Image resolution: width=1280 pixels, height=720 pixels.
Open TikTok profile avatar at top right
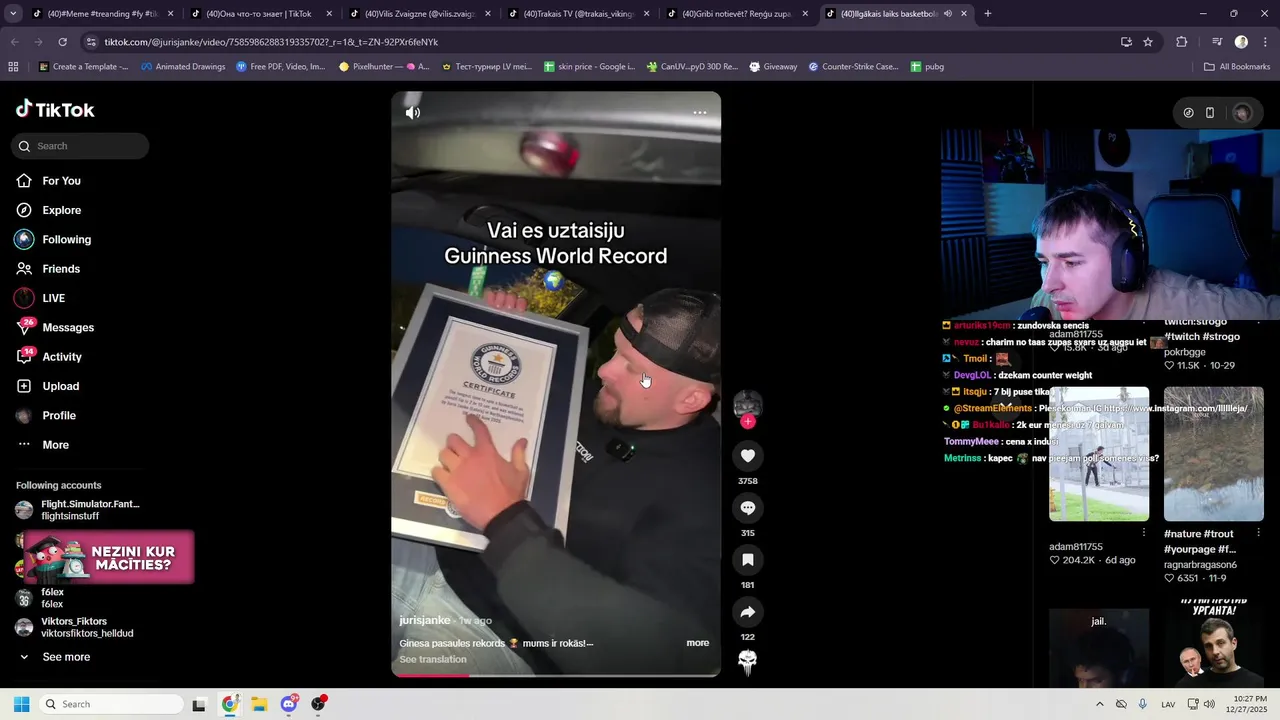pyautogui.click(x=1242, y=113)
